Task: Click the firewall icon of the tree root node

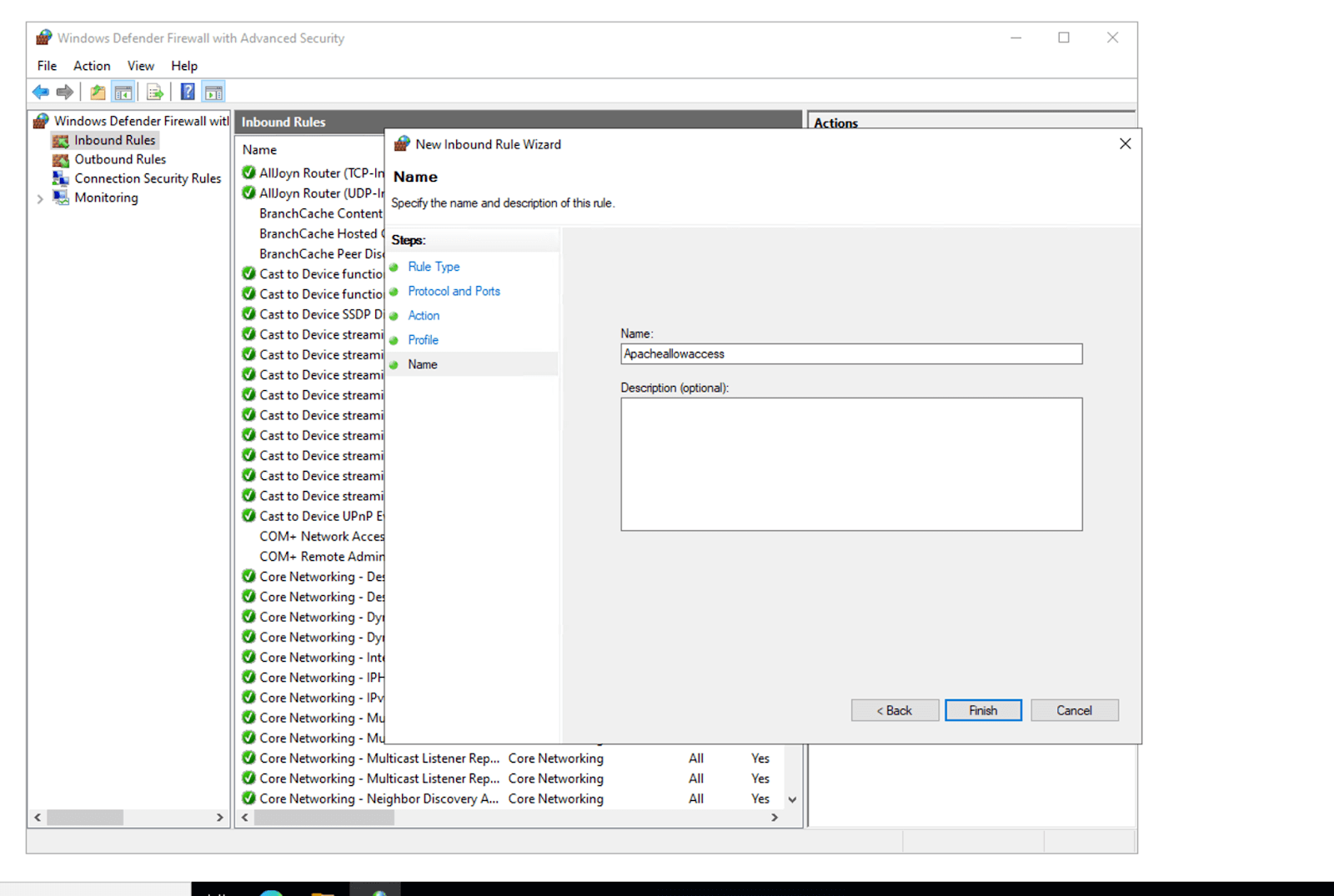Action: pos(41,121)
